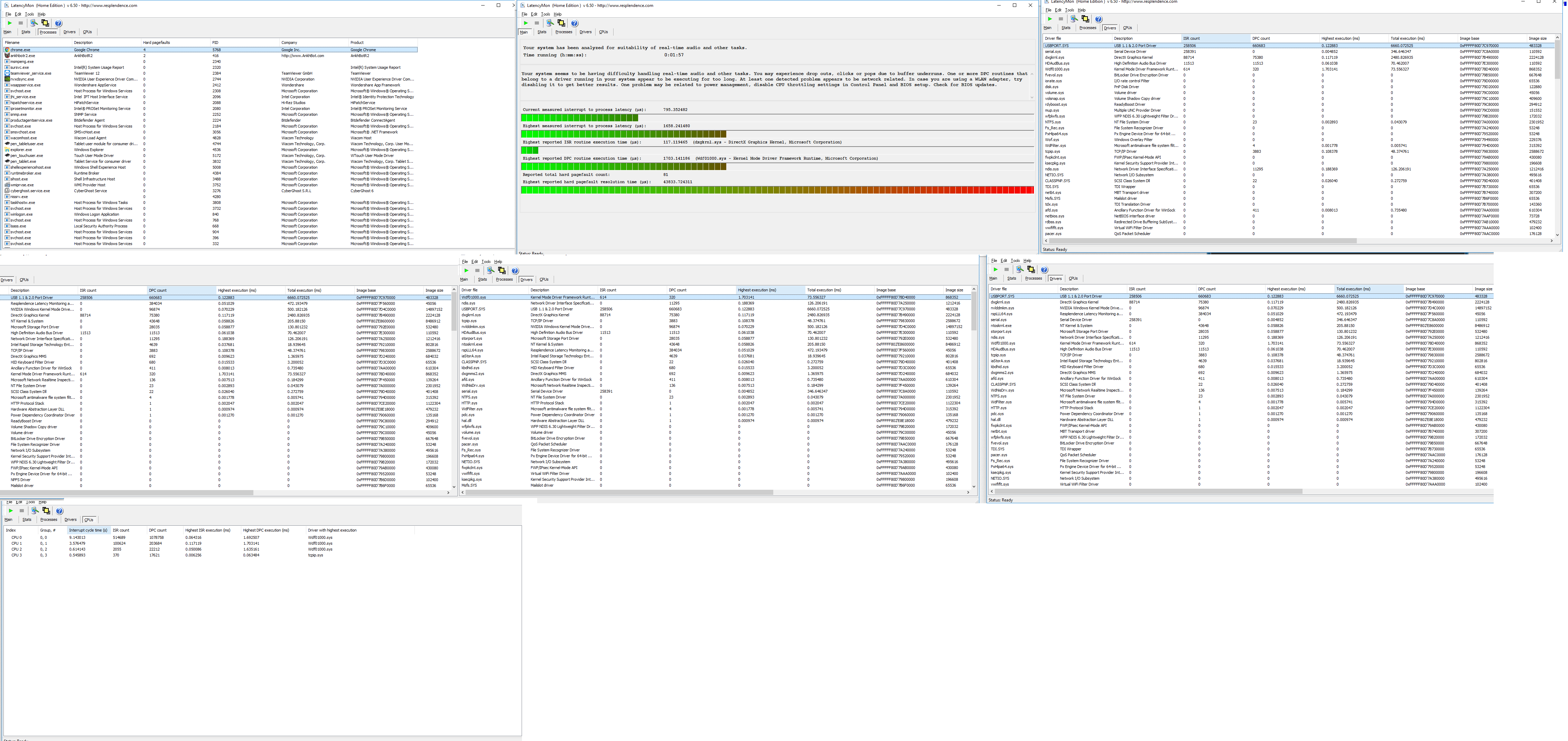1568x741 pixels.
Task: Open the help icon in the Main tab window
Action: pyautogui.click(x=575, y=23)
